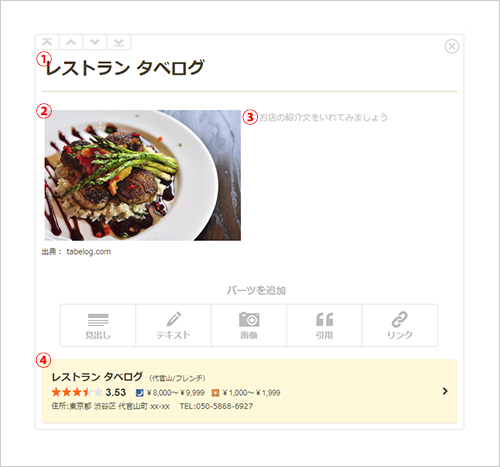This screenshot has height=467, width=500.
Task: Add a テキスト text part
Action: tap(173, 325)
